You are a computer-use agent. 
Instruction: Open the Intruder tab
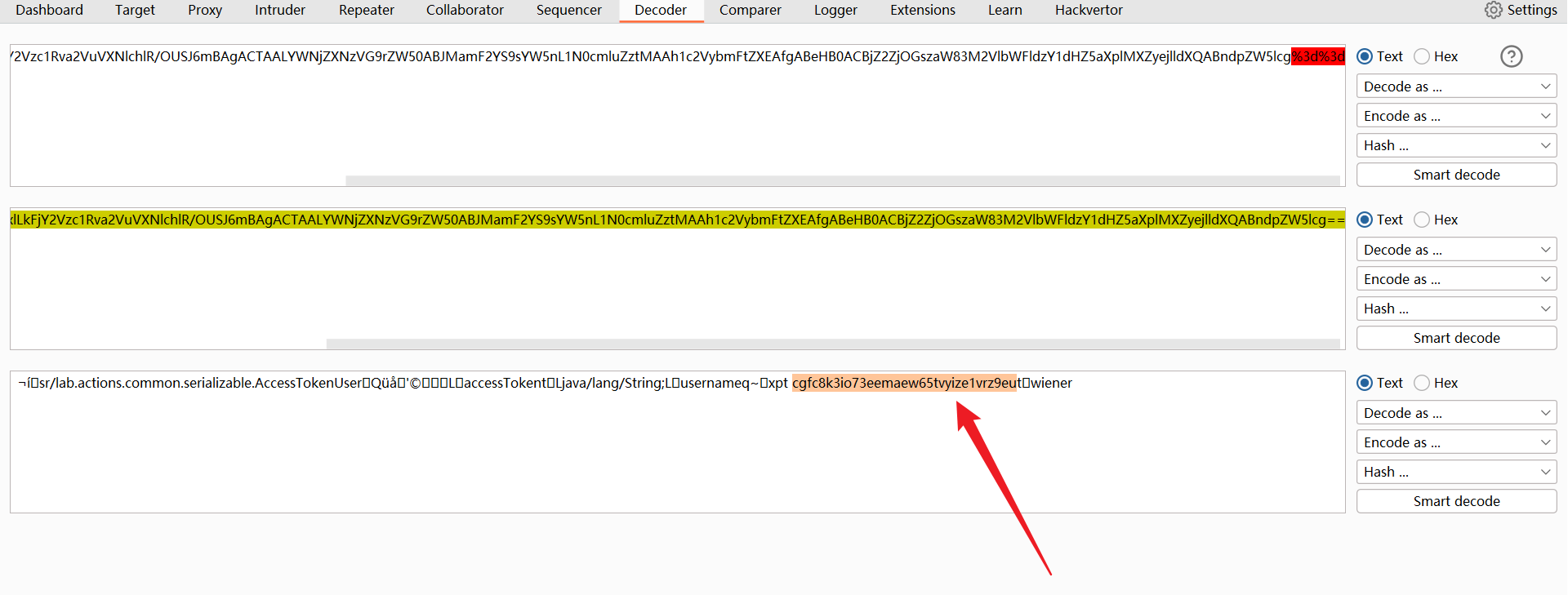point(280,10)
